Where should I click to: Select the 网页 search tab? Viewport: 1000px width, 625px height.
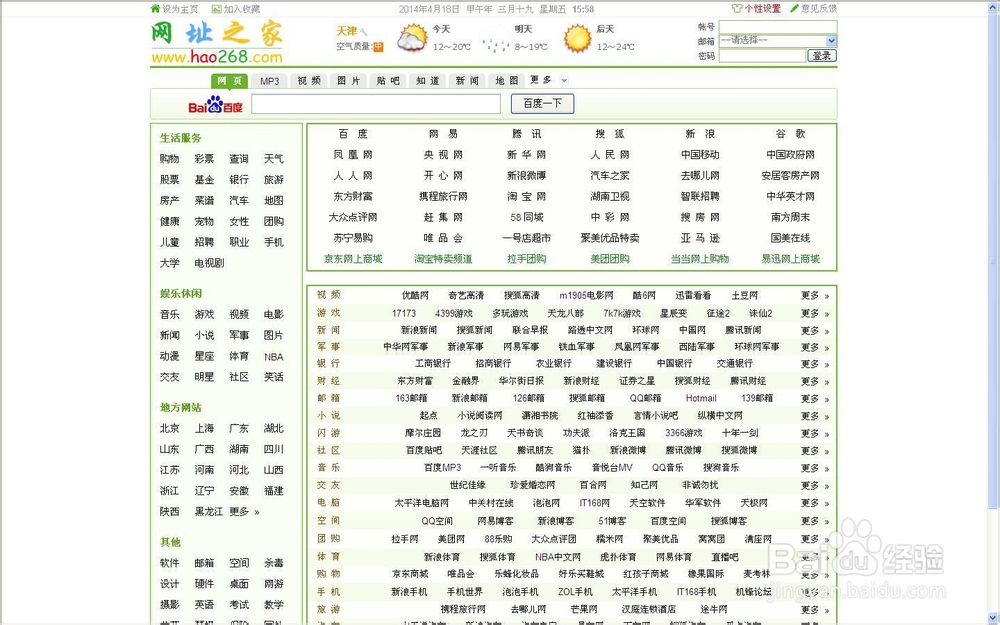[230, 81]
